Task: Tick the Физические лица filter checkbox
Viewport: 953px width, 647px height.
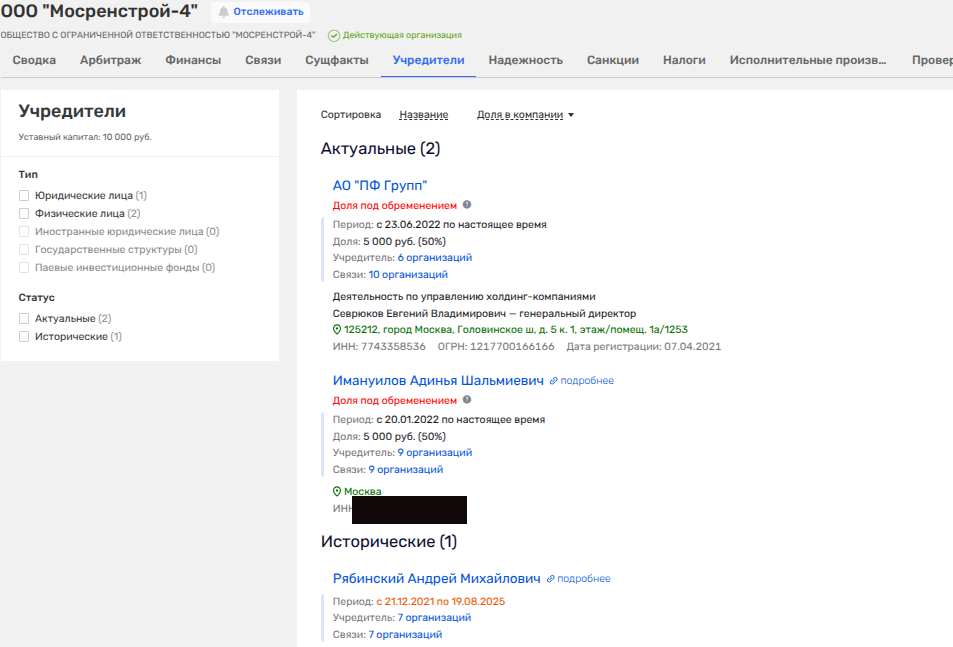Action: click(24, 214)
